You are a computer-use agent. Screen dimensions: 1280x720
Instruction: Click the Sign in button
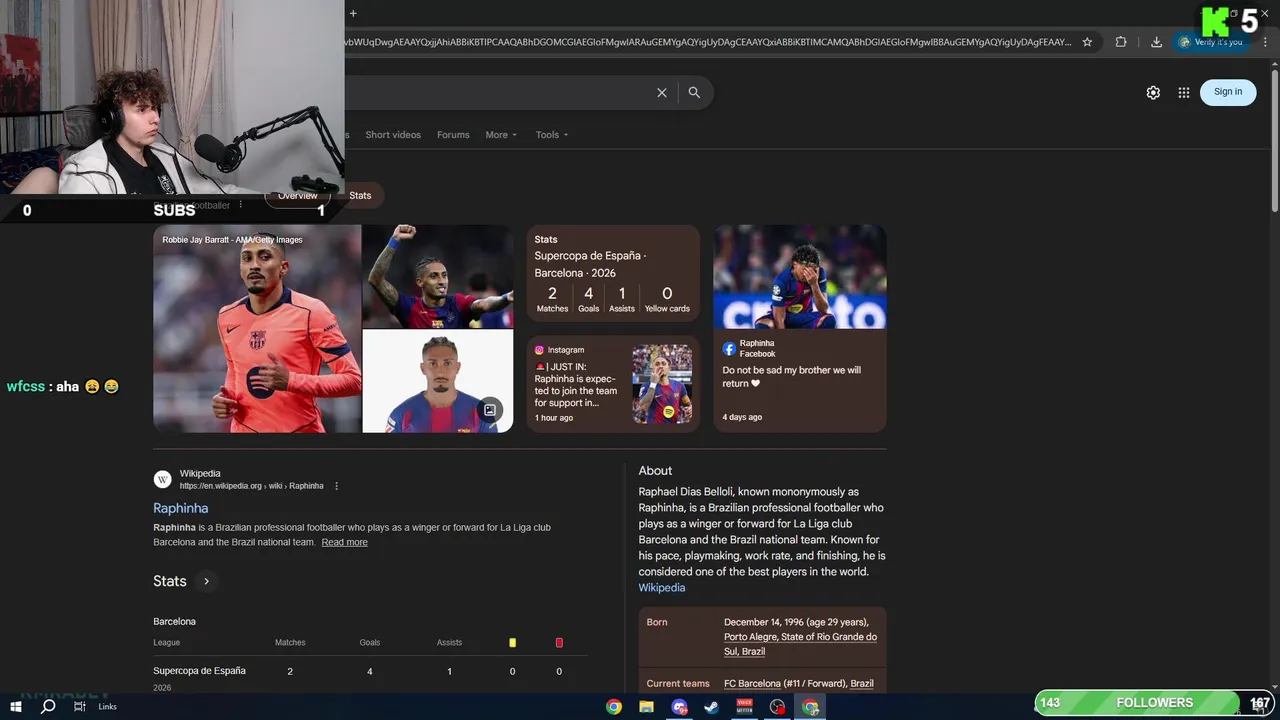1228,92
